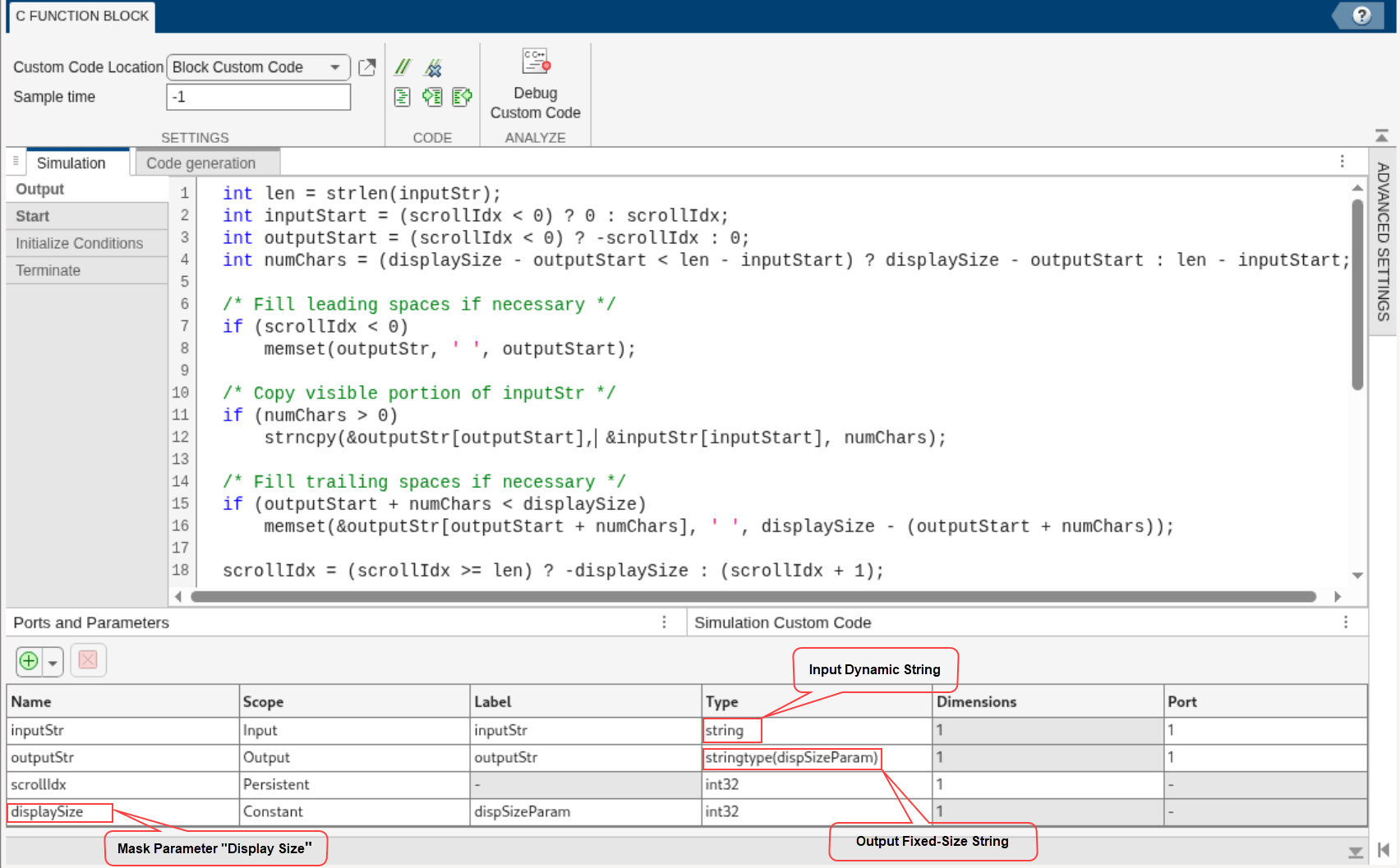Select the Start code section

click(x=86, y=216)
